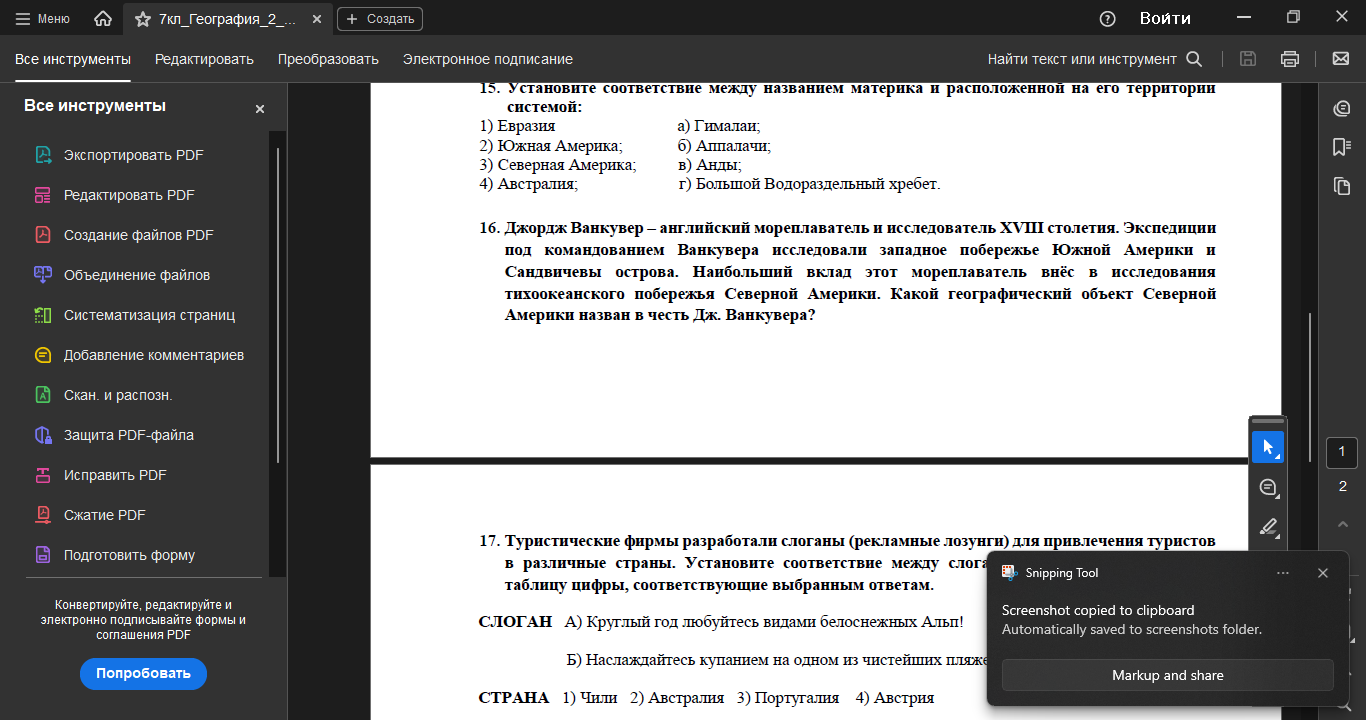Click the print icon
This screenshot has height=720, width=1366.
point(1290,59)
